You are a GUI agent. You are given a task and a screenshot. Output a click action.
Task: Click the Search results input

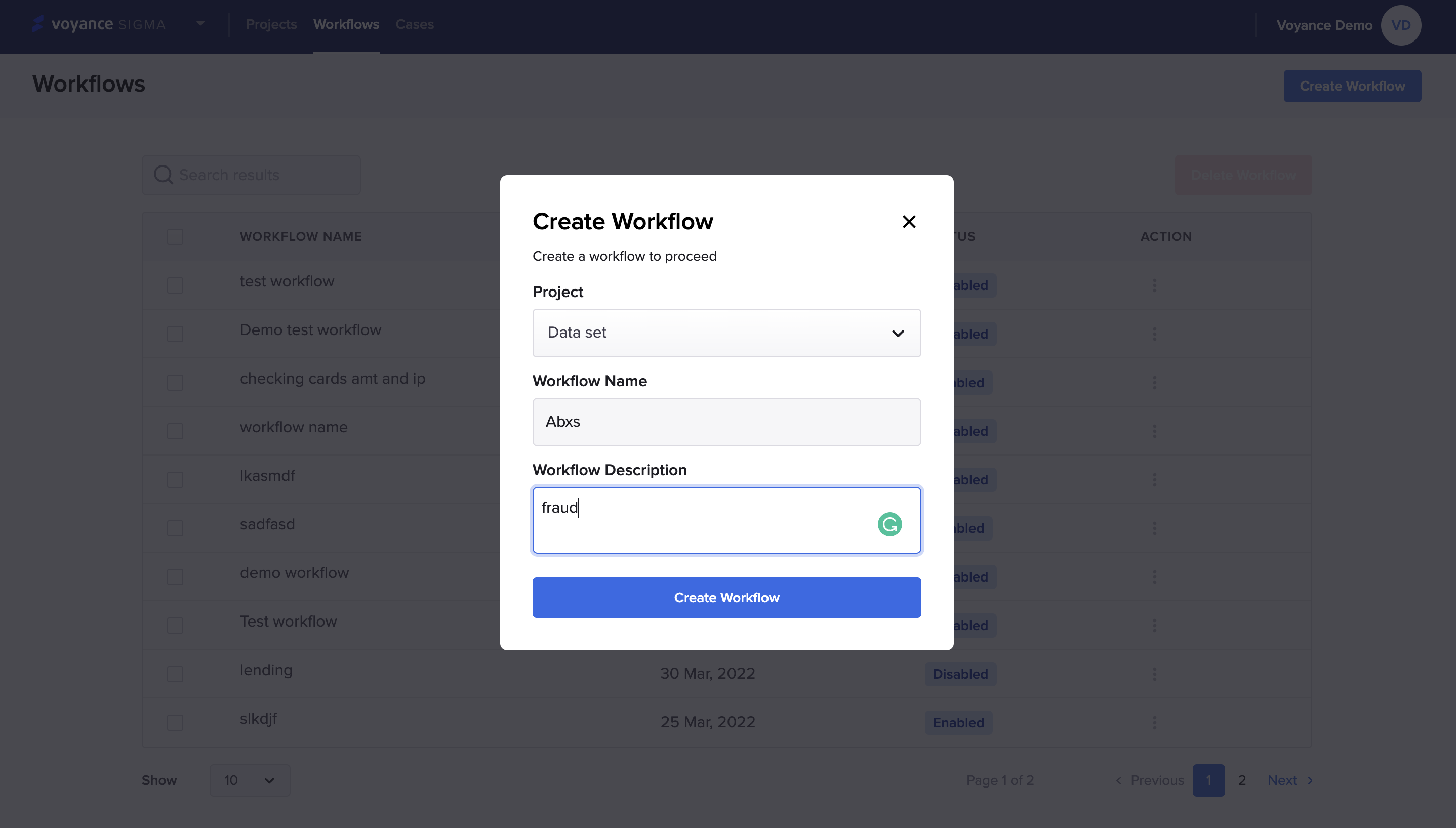point(251,175)
